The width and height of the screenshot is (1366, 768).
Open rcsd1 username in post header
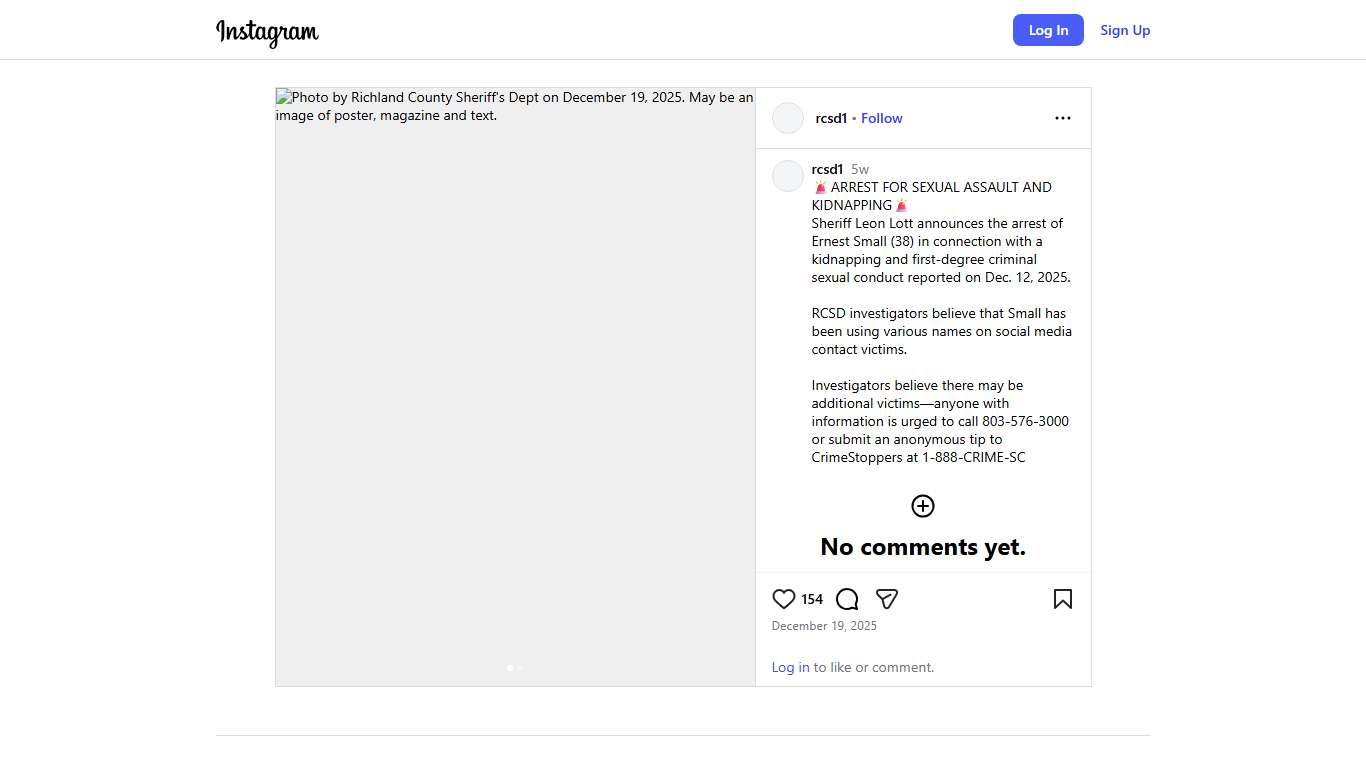click(x=831, y=118)
